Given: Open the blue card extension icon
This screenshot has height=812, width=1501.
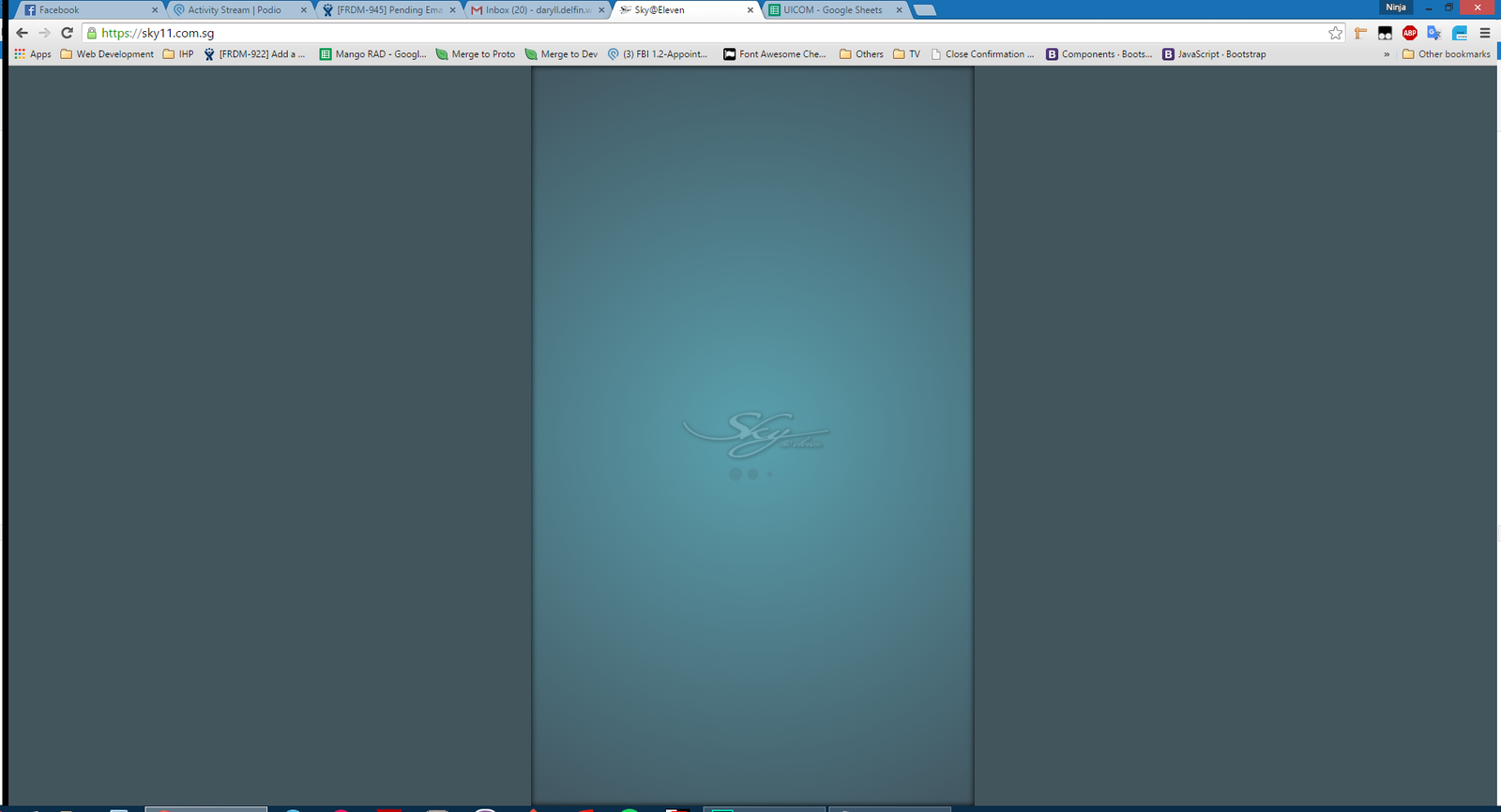Looking at the screenshot, I should 1460,33.
